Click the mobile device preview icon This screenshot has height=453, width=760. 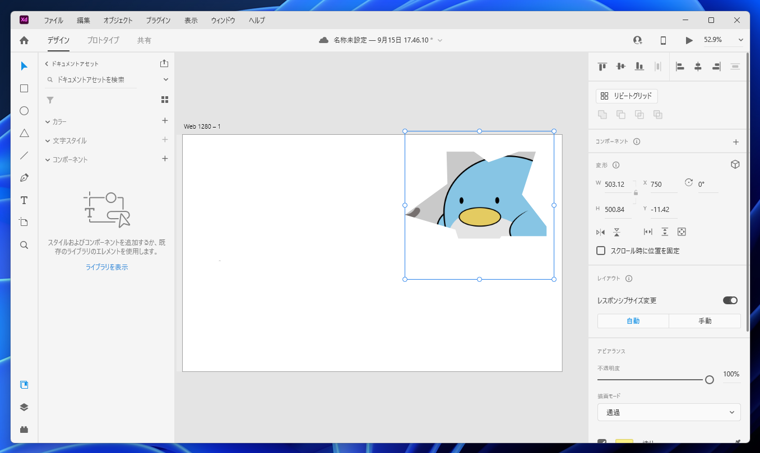[x=663, y=40]
